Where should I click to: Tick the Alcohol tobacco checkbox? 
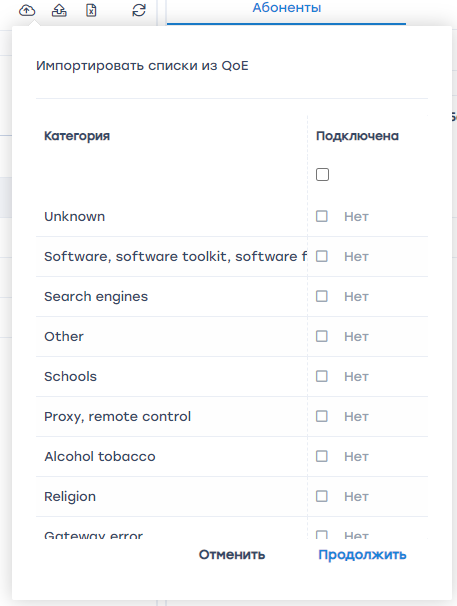pyautogui.click(x=322, y=456)
